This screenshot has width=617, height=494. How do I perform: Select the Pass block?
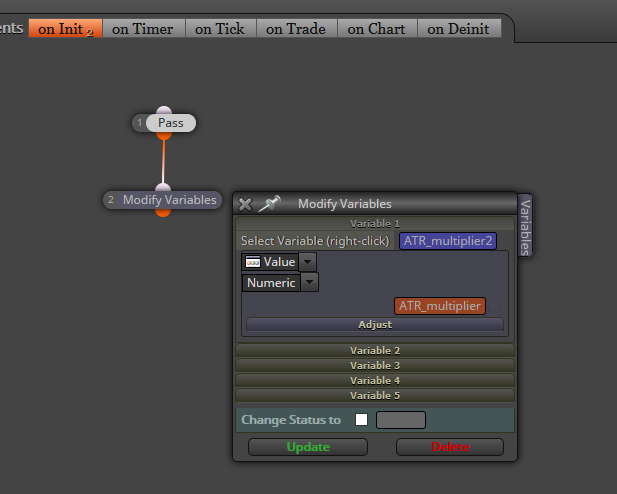[171, 123]
